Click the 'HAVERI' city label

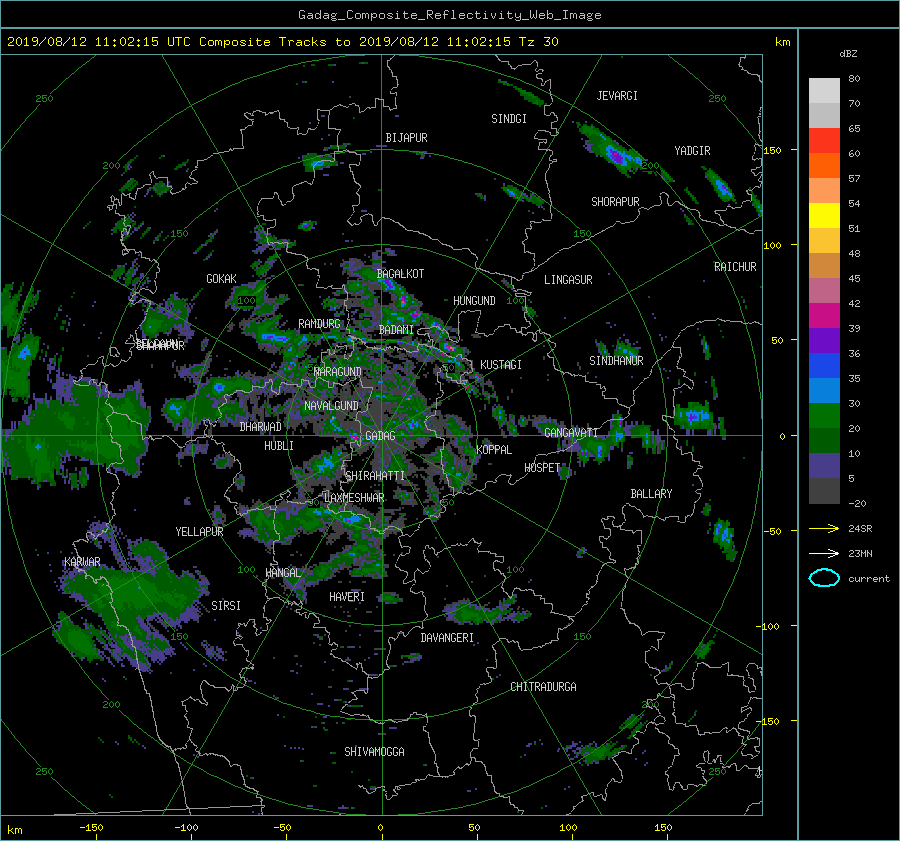tap(347, 597)
